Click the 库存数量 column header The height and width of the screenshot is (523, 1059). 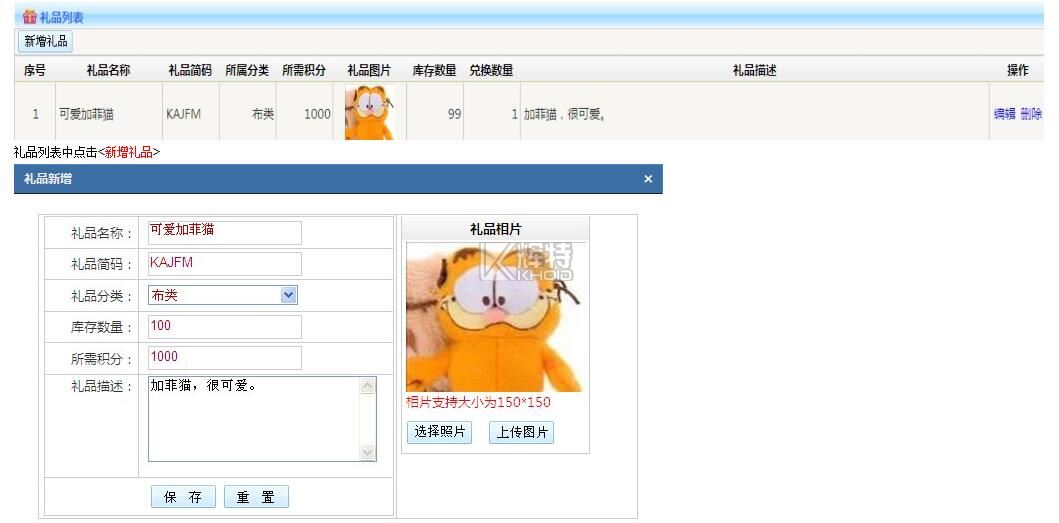[x=434, y=70]
